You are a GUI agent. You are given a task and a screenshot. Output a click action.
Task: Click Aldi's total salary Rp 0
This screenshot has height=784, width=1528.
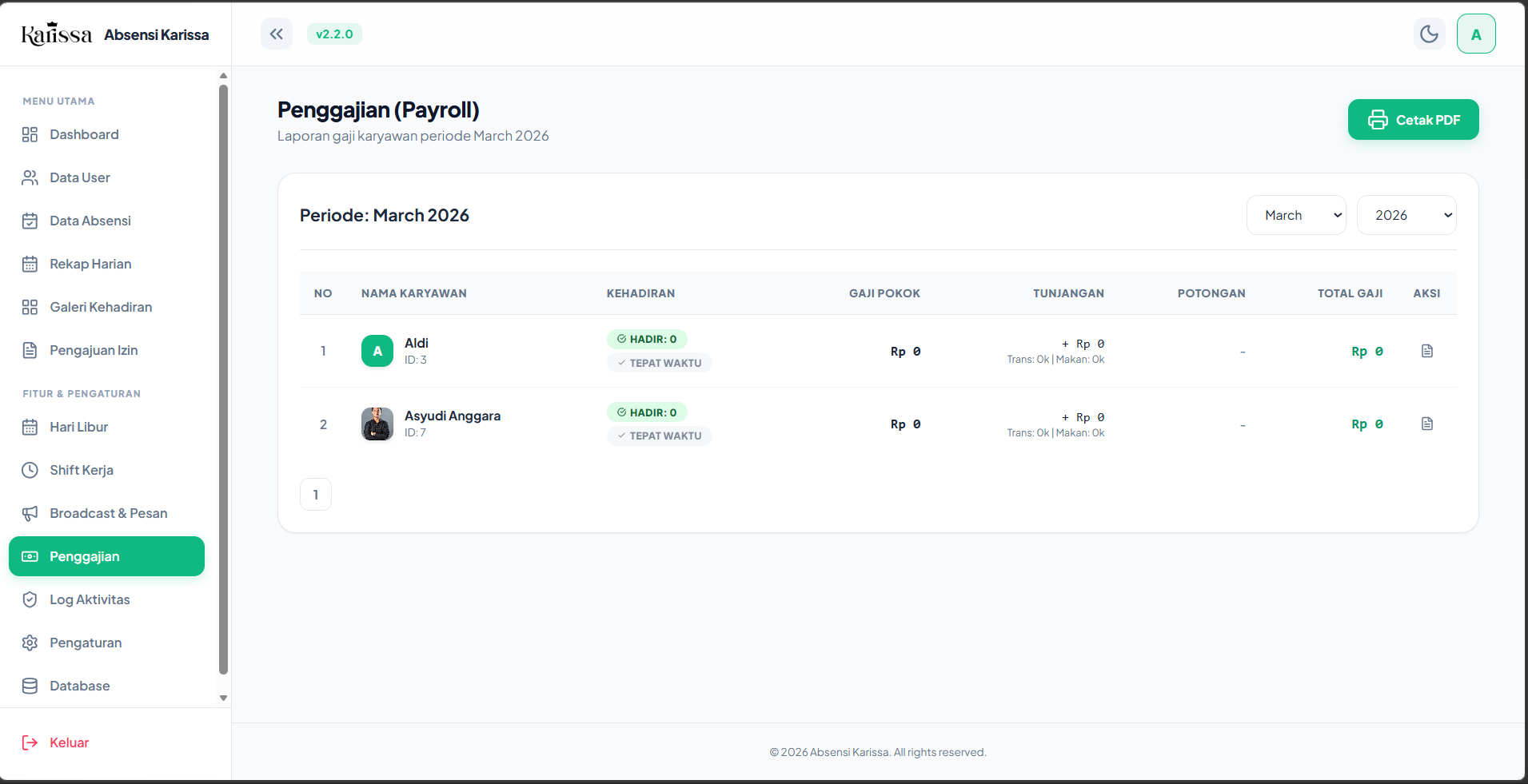coord(1367,352)
